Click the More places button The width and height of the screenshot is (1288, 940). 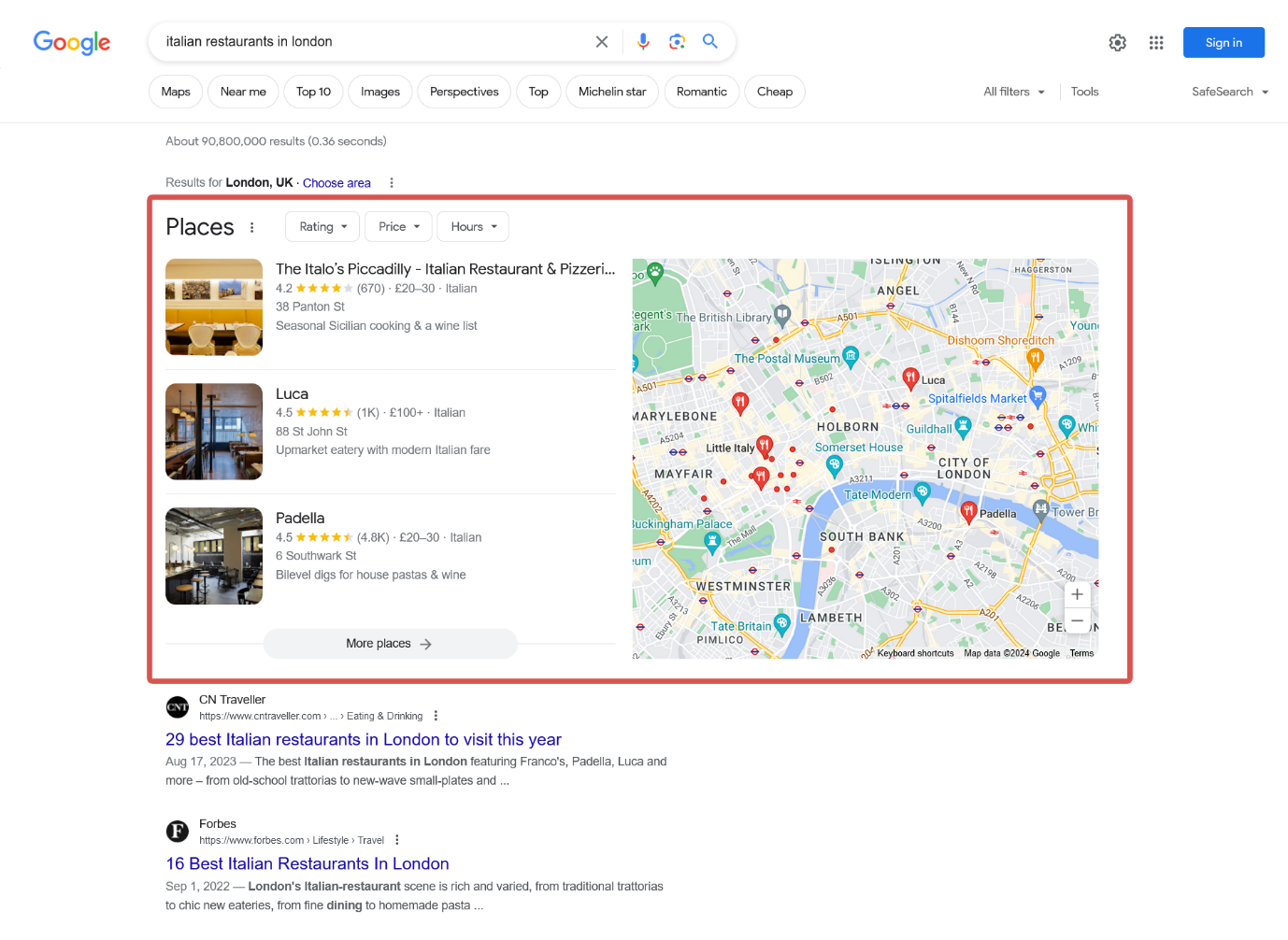point(390,644)
